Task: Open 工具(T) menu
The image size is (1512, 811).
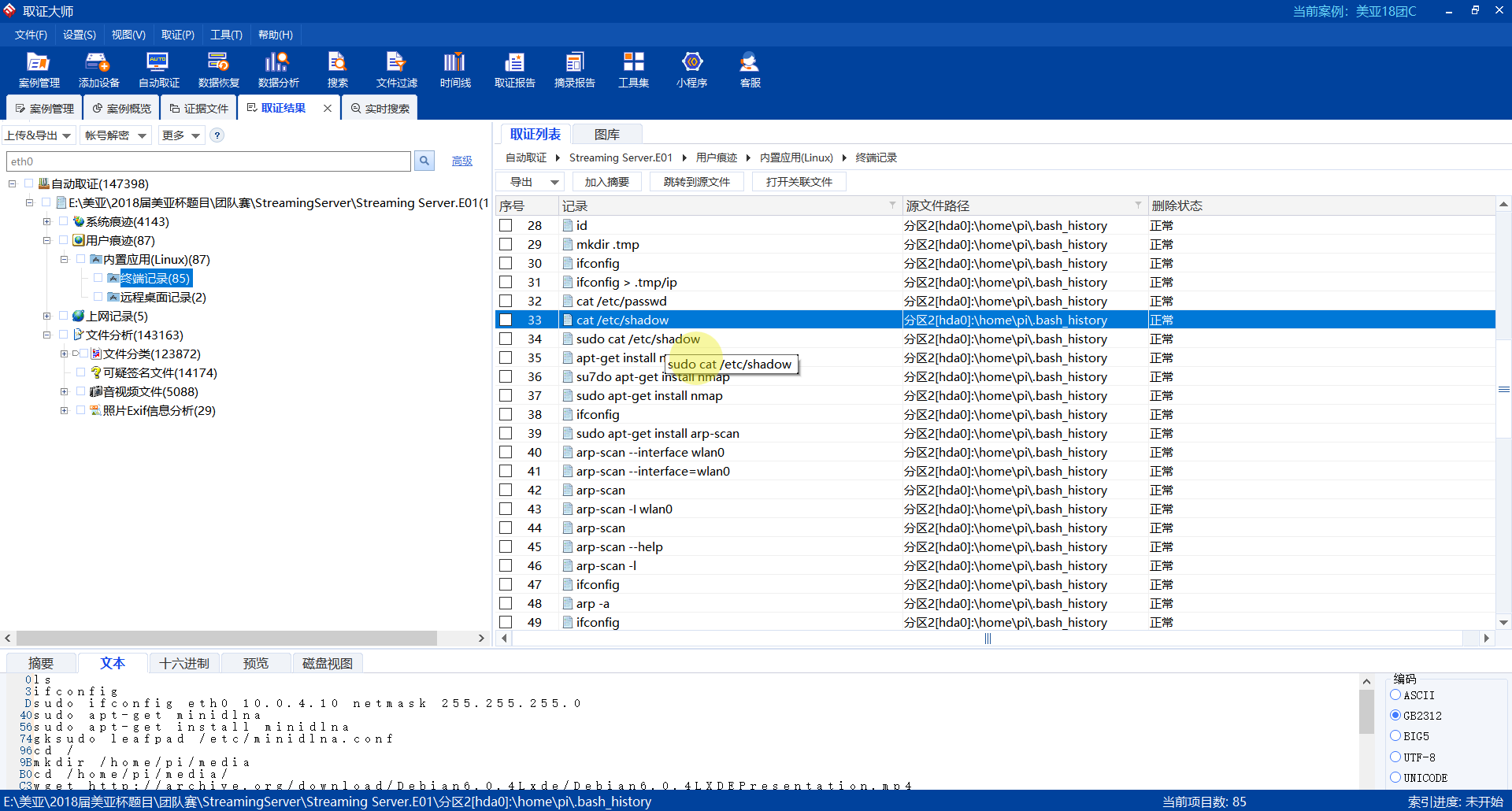Action: pos(226,35)
